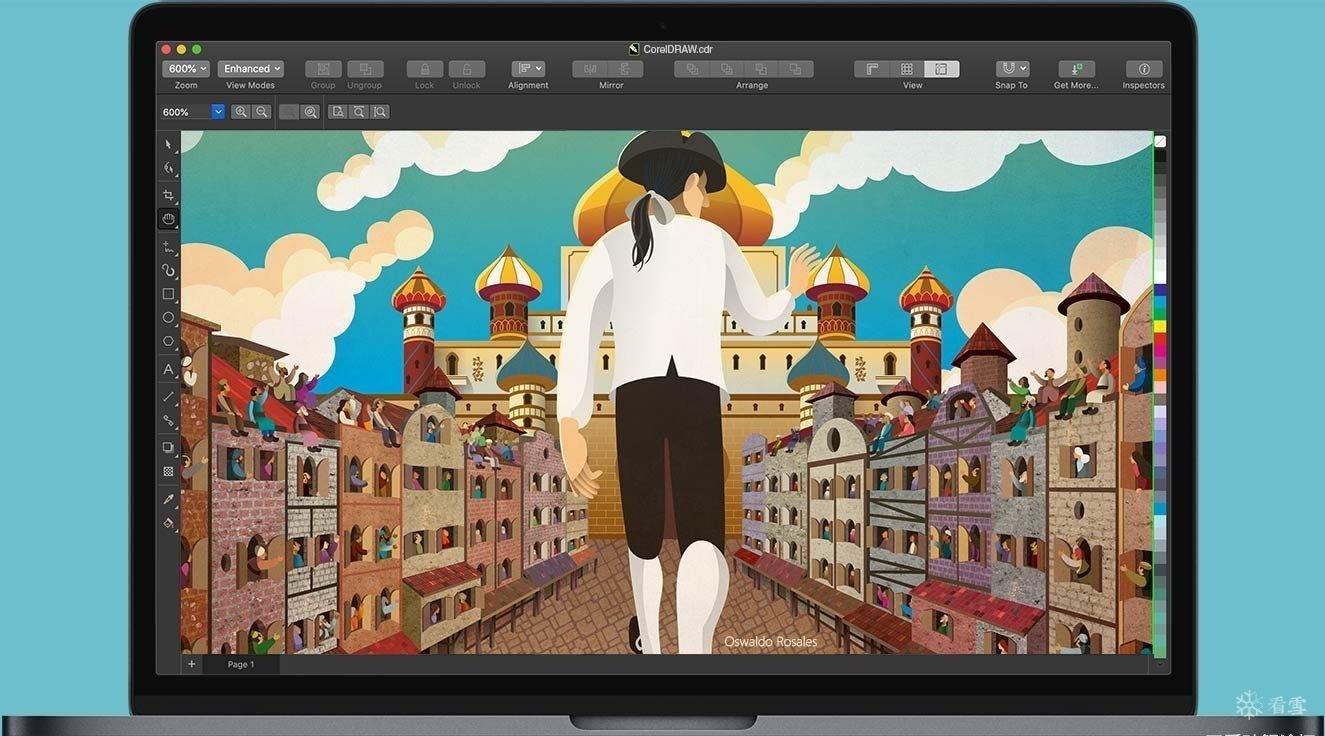This screenshot has width=1325, height=736.
Task: Click the No Color swatch in palette
Action: (1160, 142)
